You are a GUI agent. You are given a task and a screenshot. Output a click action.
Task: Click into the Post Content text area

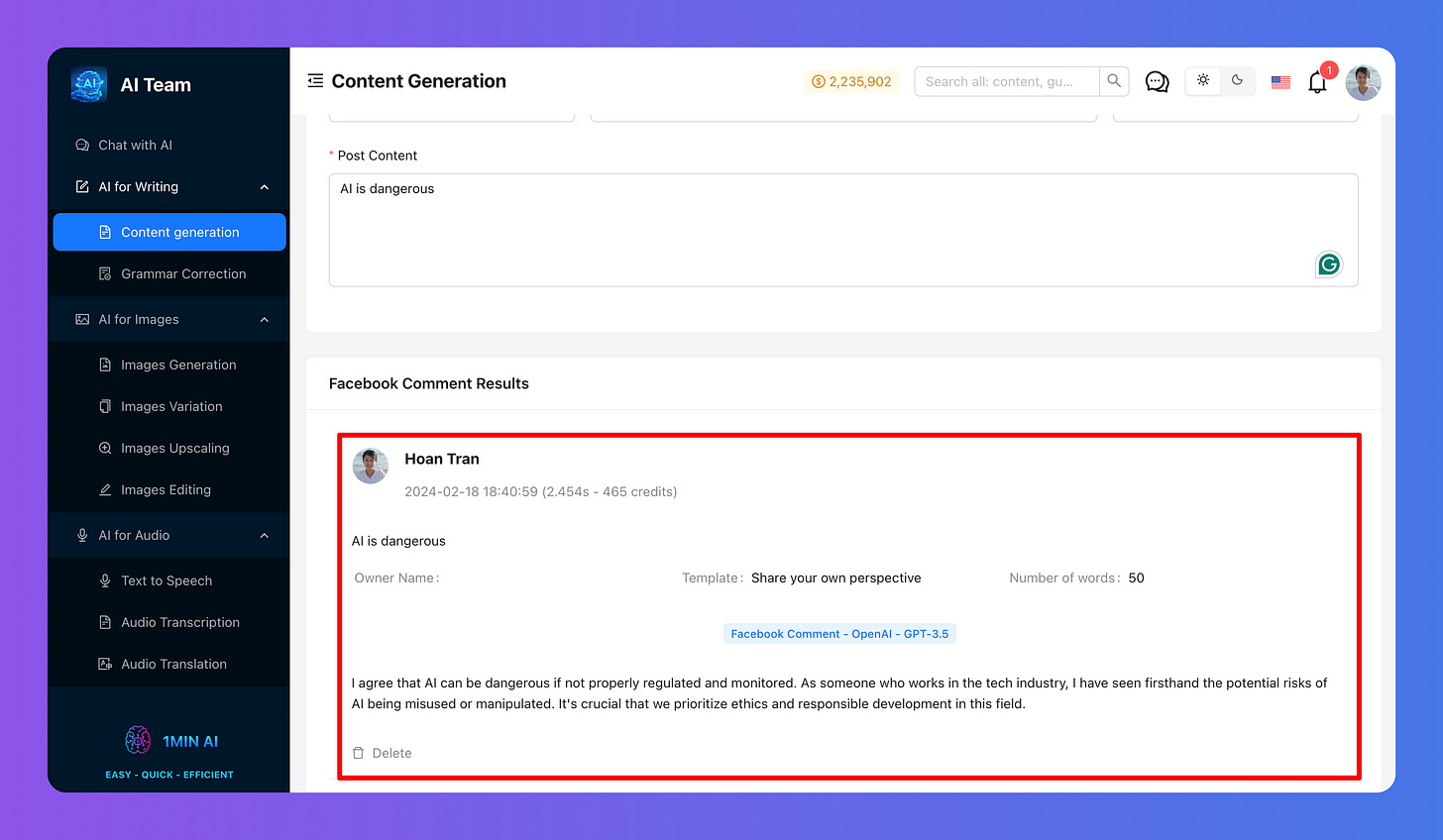[843, 230]
